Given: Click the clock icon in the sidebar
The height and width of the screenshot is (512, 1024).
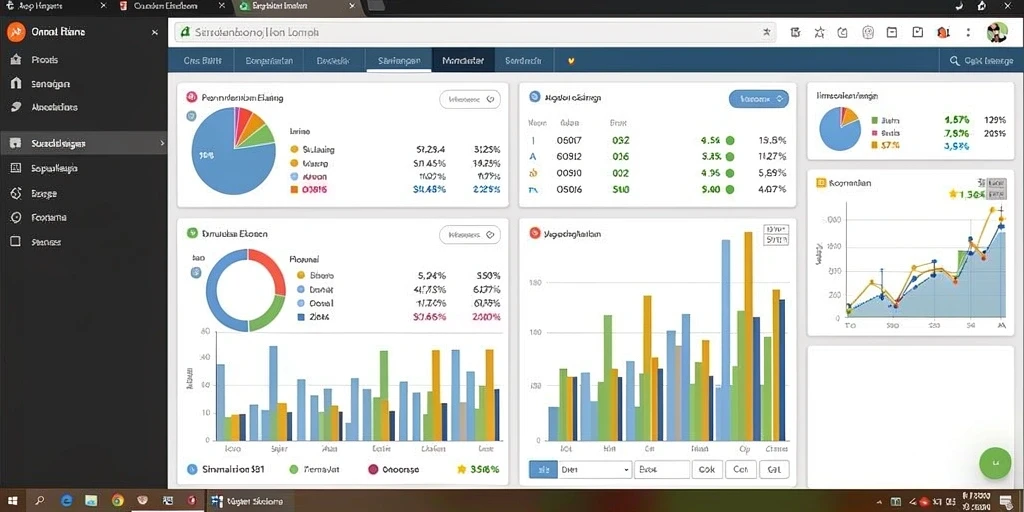Looking at the screenshot, I should (x=16, y=217).
